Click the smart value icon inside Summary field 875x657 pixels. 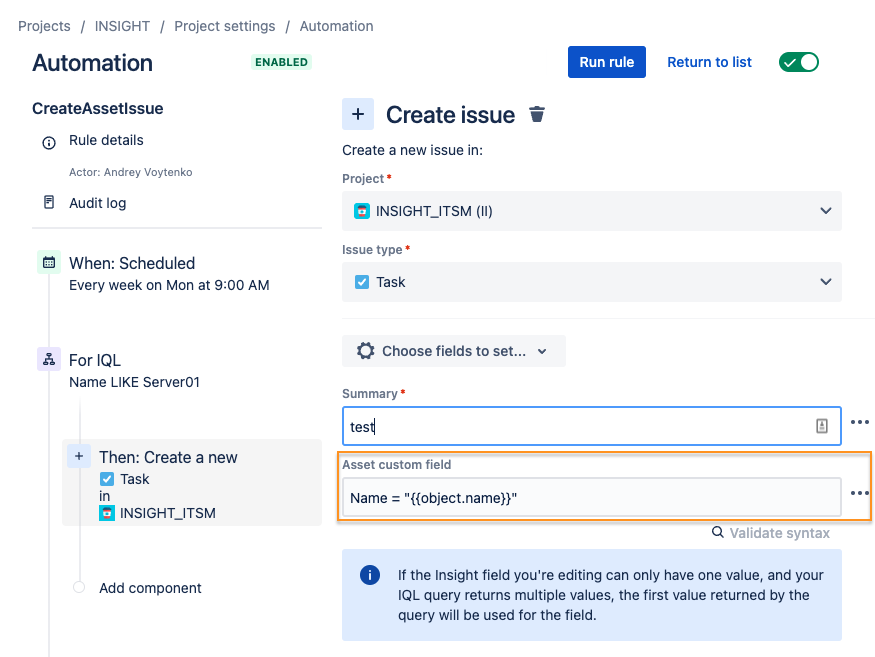[821, 426]
